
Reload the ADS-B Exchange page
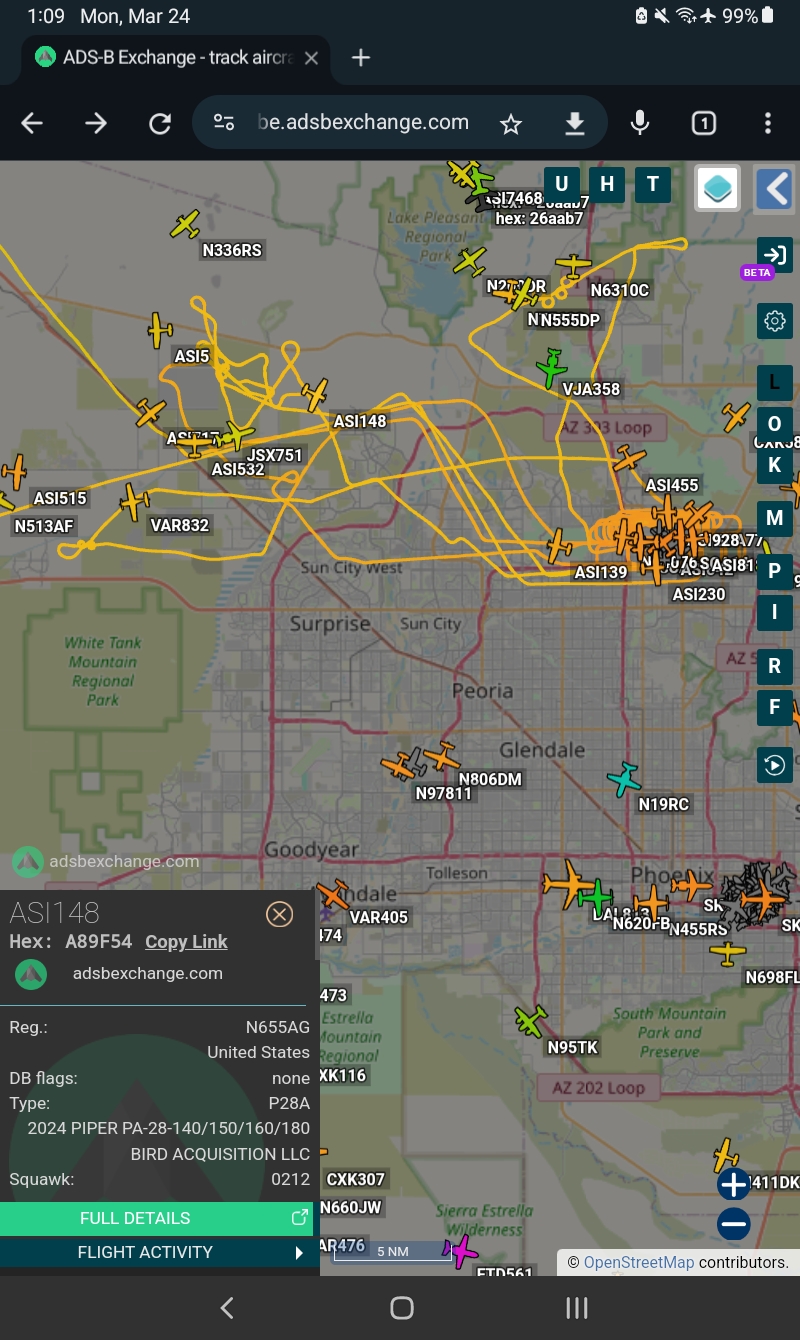coord(160,123)
